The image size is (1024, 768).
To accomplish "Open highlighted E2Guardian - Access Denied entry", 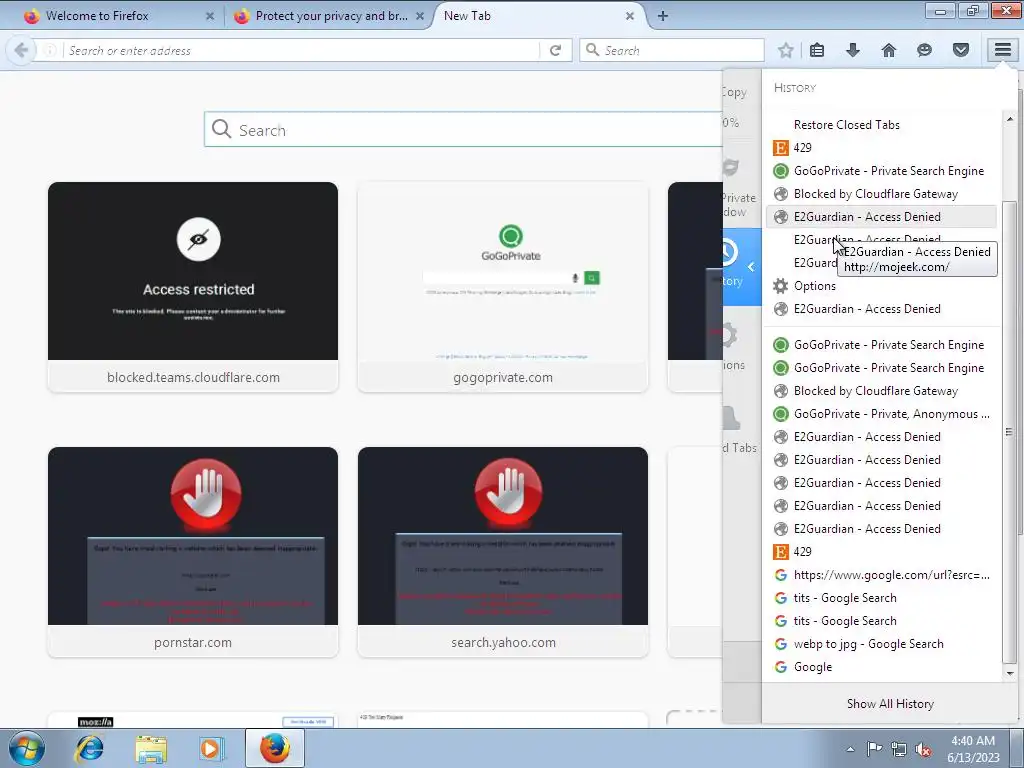I will pos(882,217).
